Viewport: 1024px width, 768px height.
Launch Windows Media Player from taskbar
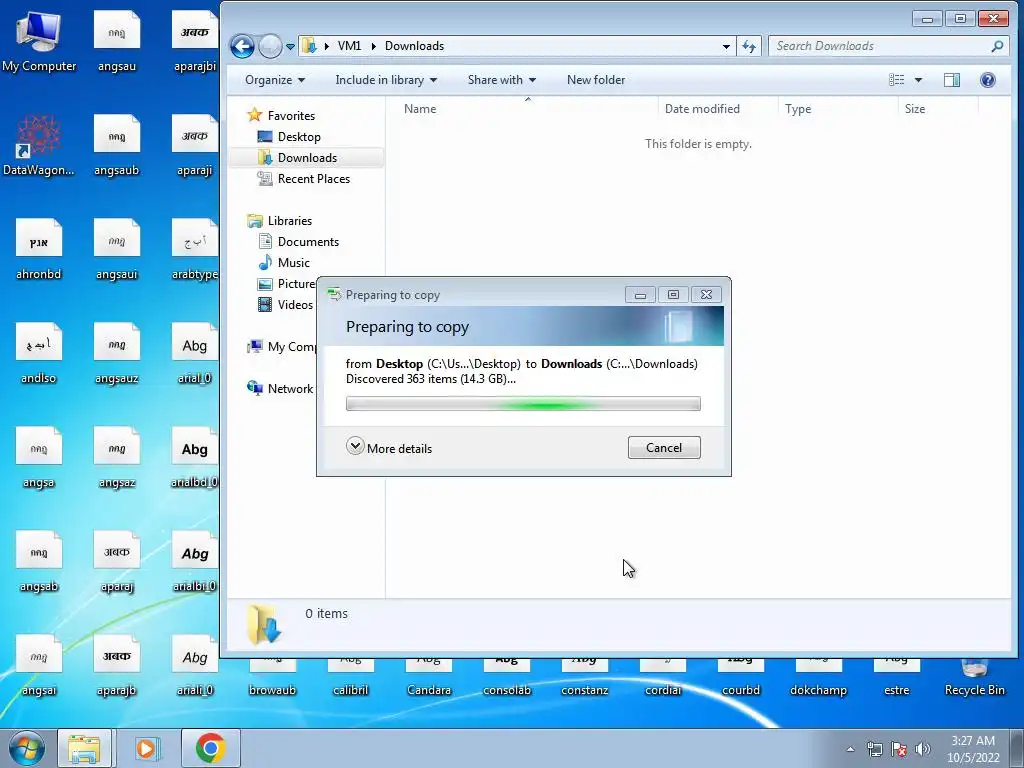coord(147,748)
